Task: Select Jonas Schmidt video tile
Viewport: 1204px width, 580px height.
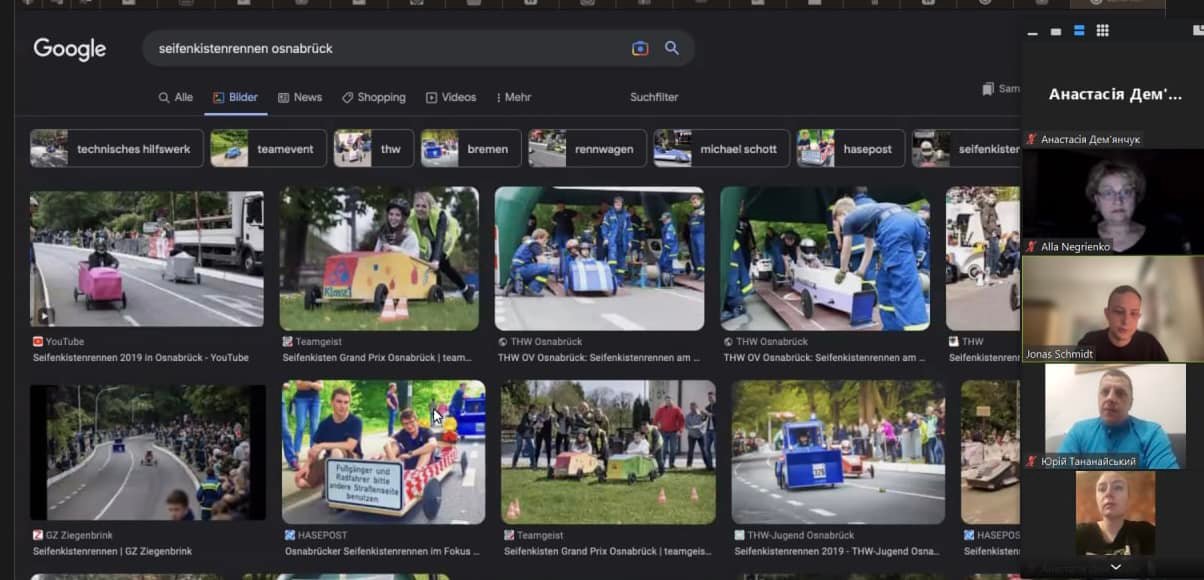Action: click(x=1112, y=308)
